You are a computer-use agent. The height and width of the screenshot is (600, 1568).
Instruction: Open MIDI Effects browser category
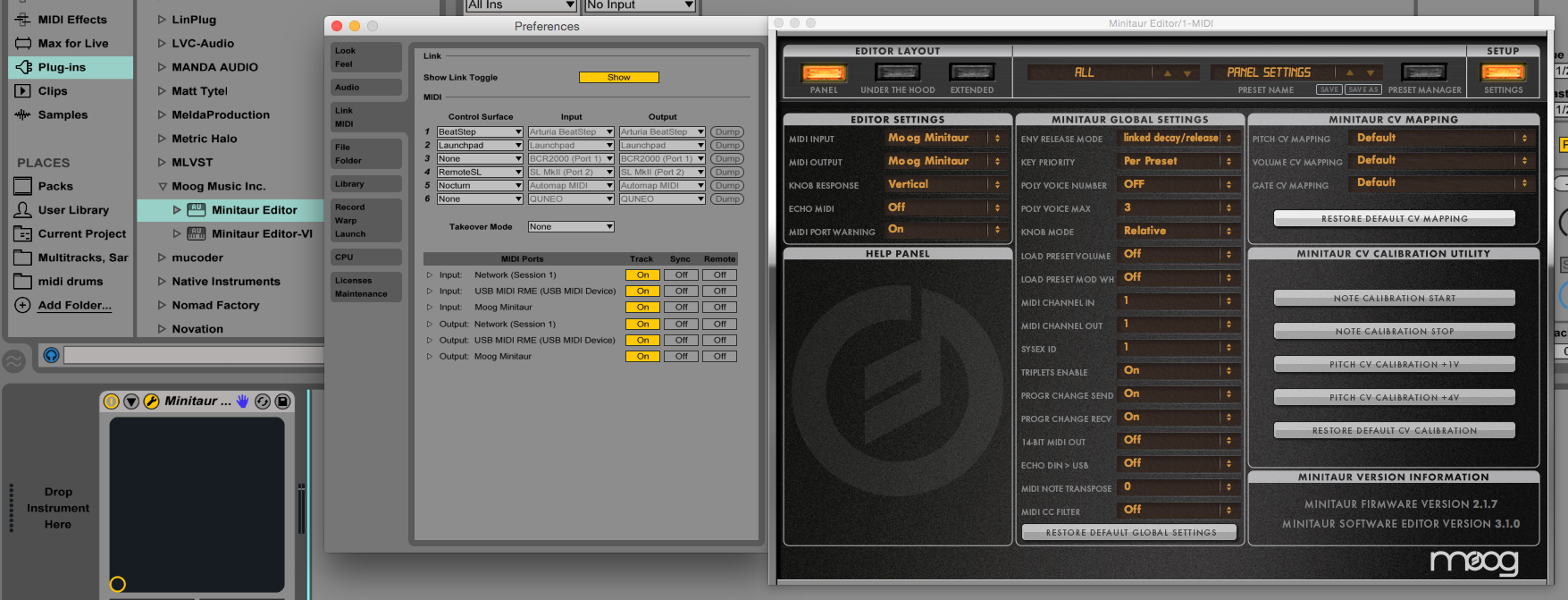tap(71, 20)
